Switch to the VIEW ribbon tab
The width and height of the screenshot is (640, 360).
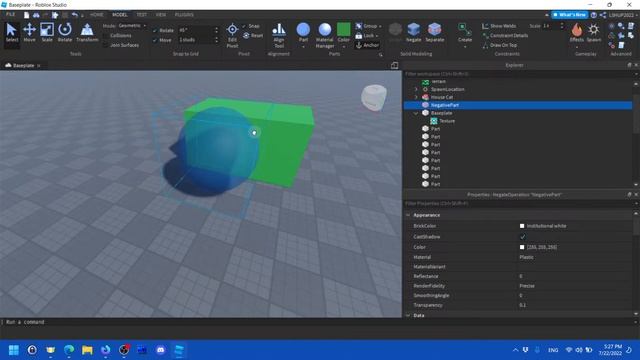click(x=161, y=15)
